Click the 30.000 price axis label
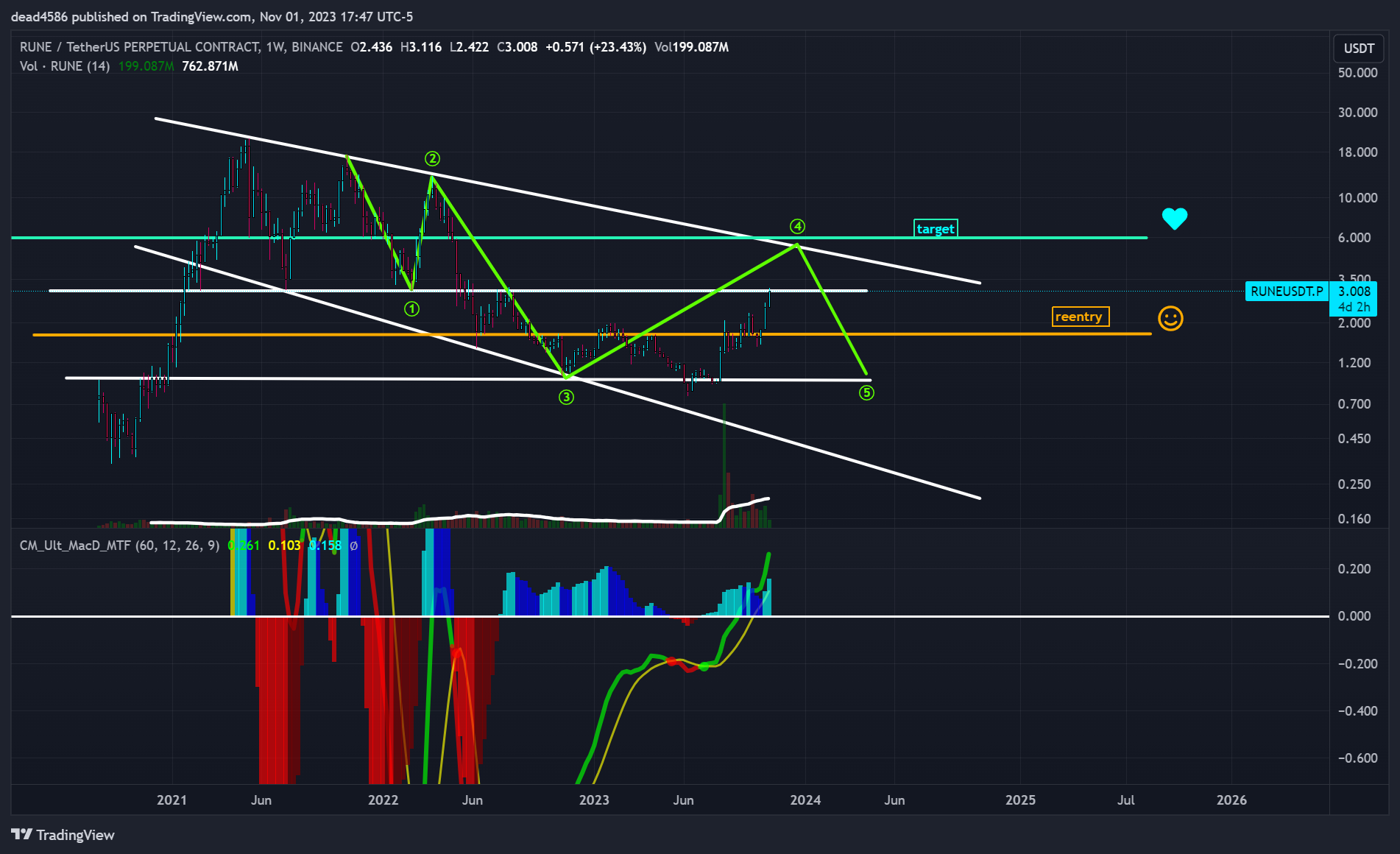 1357,113
